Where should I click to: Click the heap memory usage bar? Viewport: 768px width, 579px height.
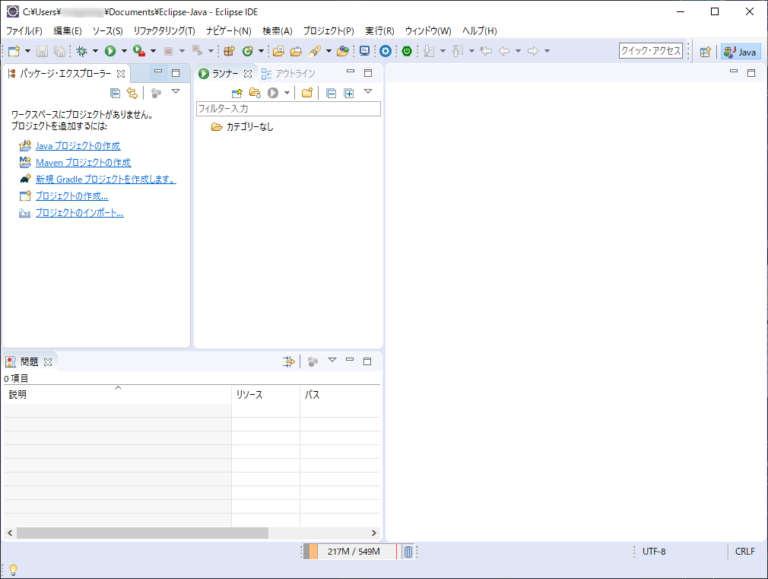pyautogui.click(x=350, y=551)
